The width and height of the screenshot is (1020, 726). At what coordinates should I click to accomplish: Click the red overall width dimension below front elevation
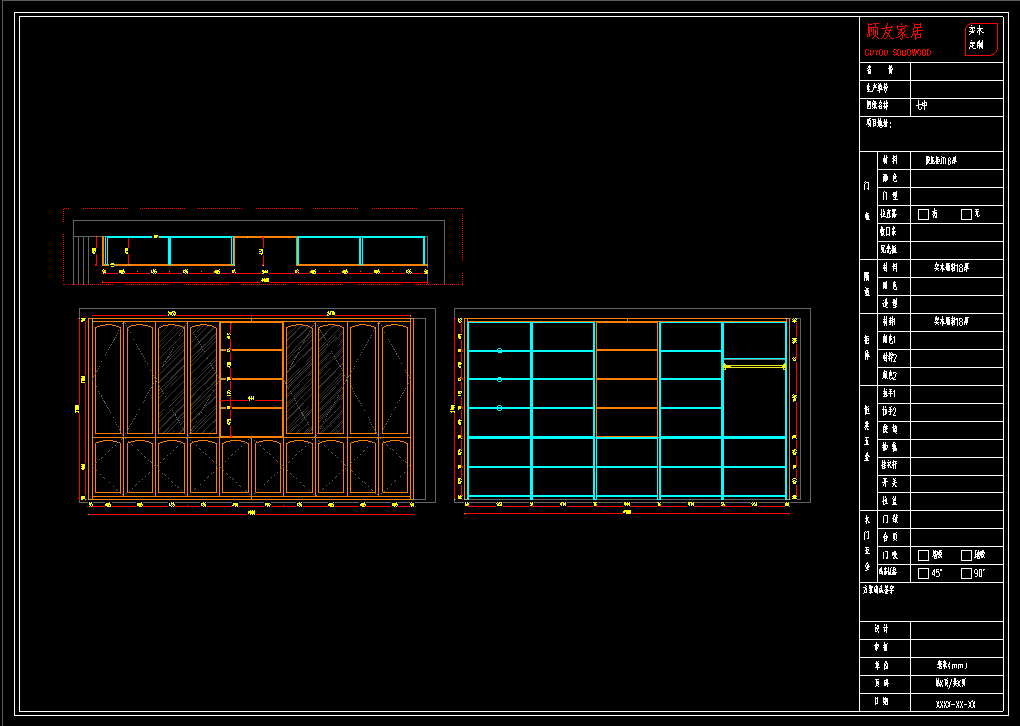click(x=251, y=514)
